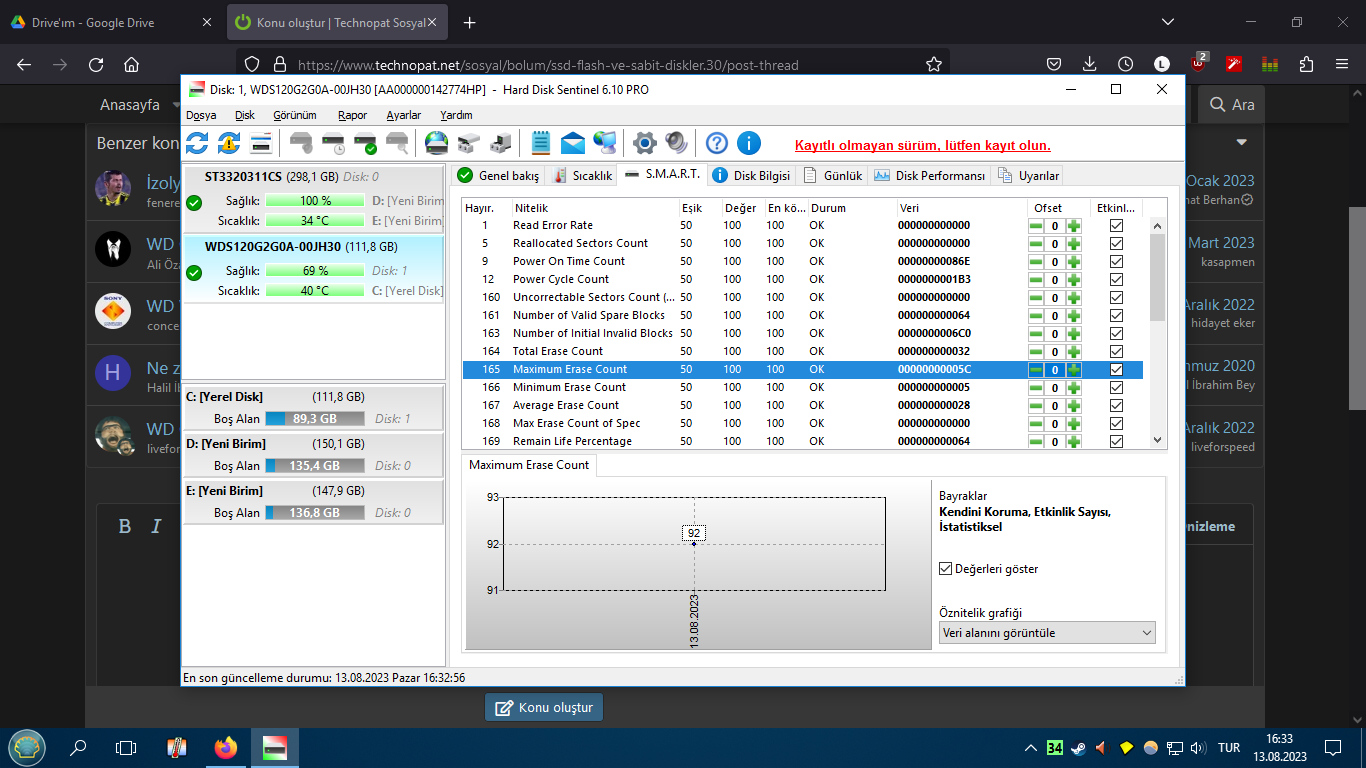
Task: Uncheck Etkinleştir box for Power On Time Count
Action: (x=1117, y=262)
